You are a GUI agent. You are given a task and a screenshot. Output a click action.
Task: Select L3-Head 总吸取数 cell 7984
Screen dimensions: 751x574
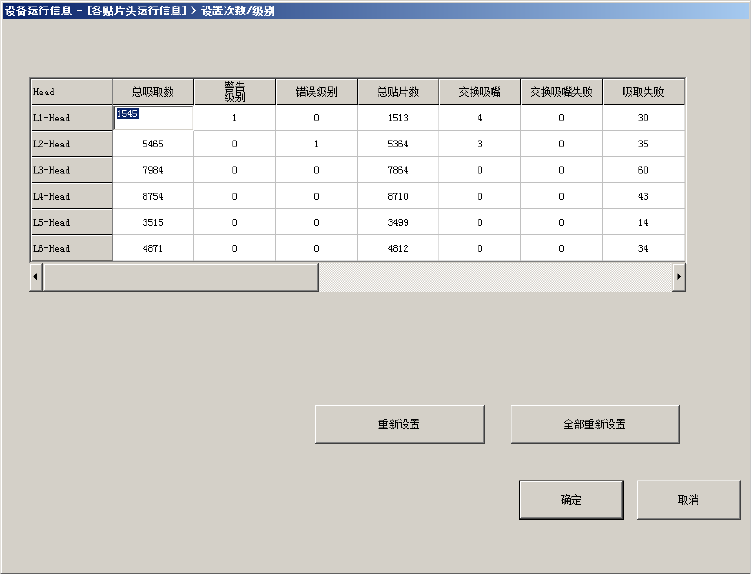tap(153, 170)
